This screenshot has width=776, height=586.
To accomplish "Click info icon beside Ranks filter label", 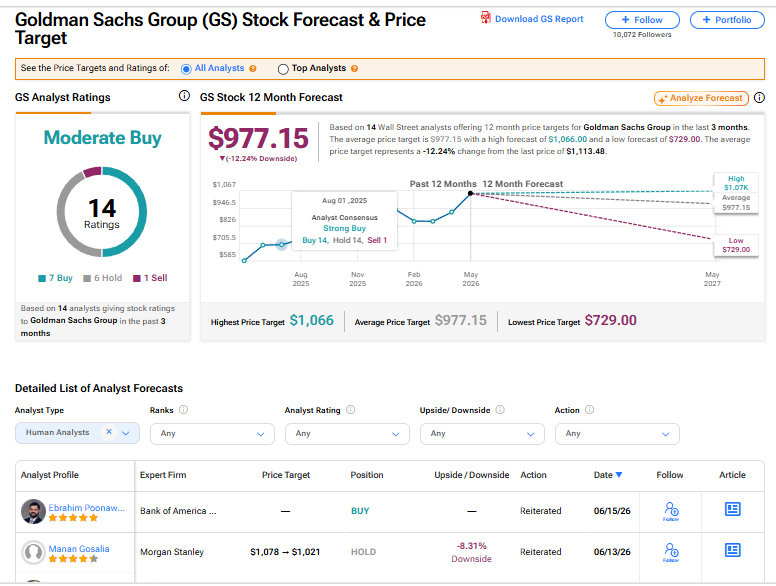I will pos(183,409).
